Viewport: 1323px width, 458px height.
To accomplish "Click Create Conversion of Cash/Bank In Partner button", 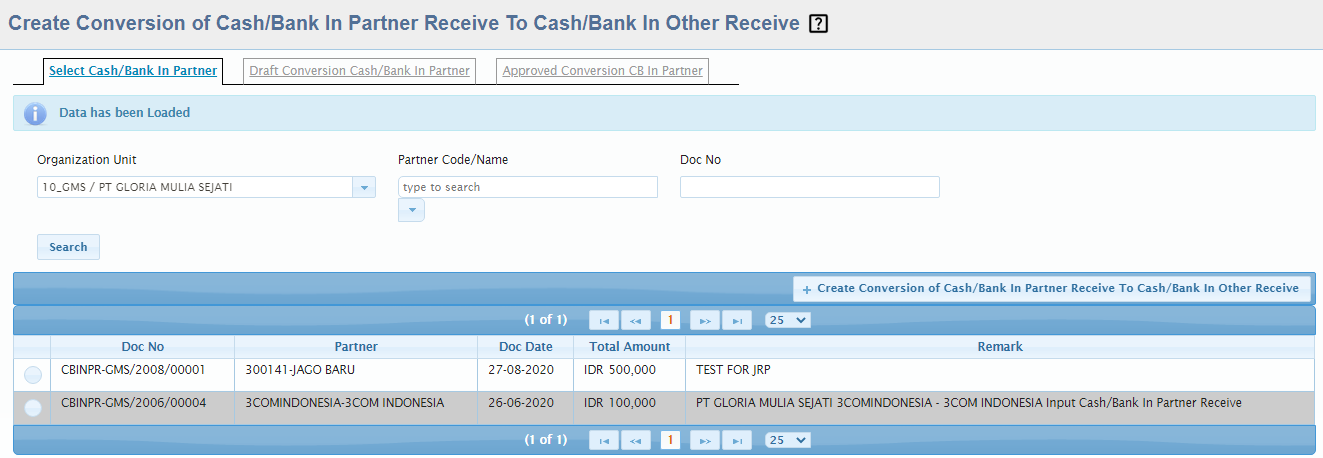I will (x=1051, y=288).
